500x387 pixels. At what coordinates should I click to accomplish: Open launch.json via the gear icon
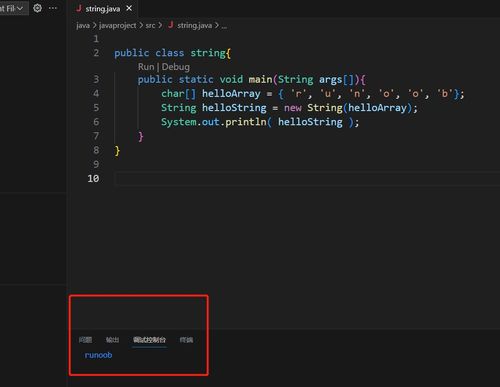pos(37,8)
